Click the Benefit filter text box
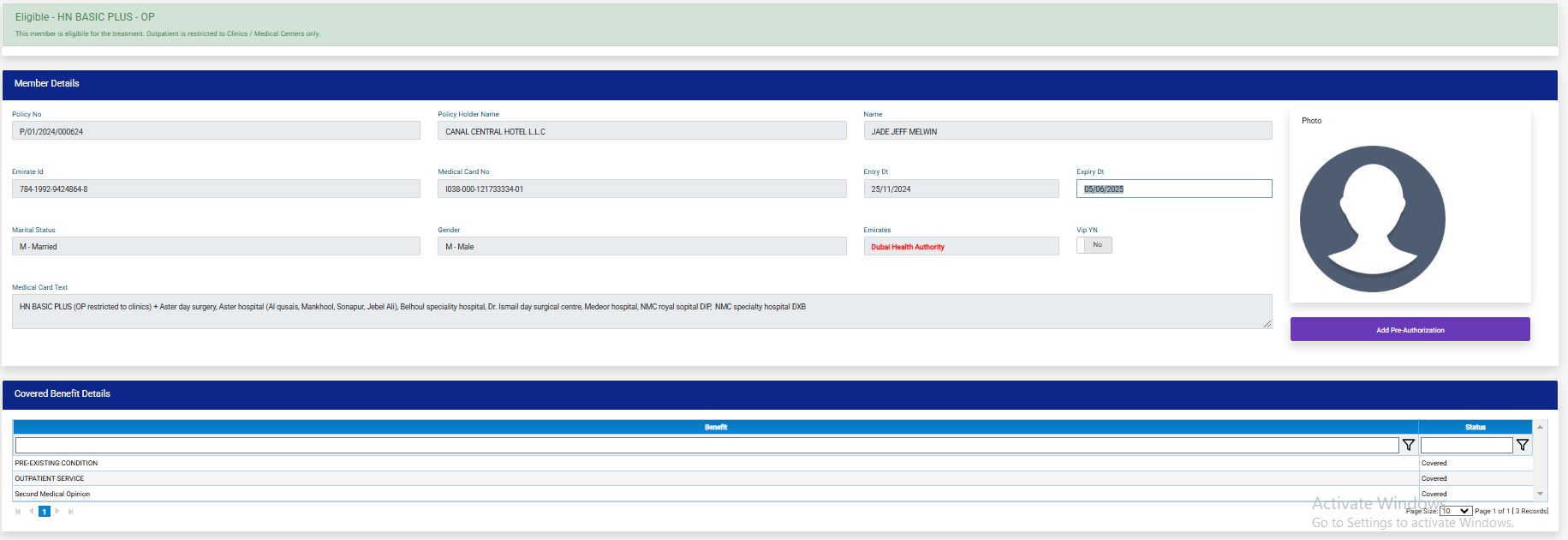This screenshot has height=540, width=1568. pos(706,446)
